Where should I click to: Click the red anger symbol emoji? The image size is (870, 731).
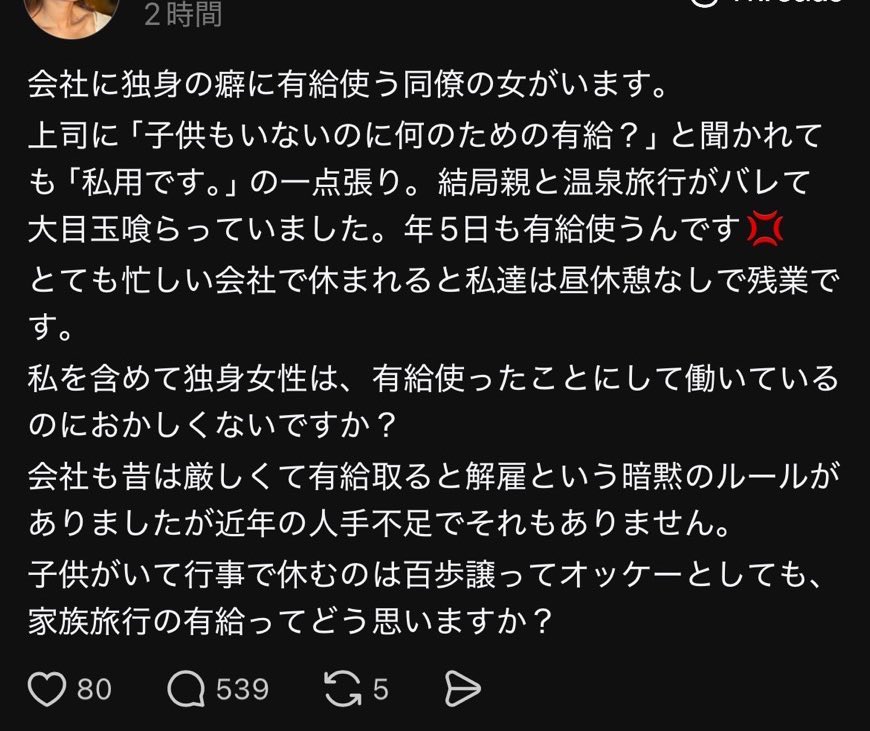click(x=766, y=229)
